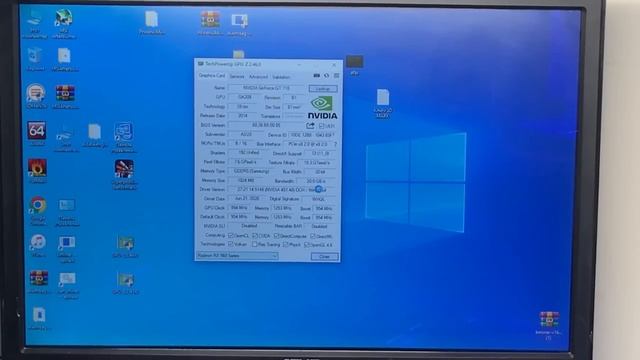Click the Name field showing GeForce GT 710

(x=267, y=88)
